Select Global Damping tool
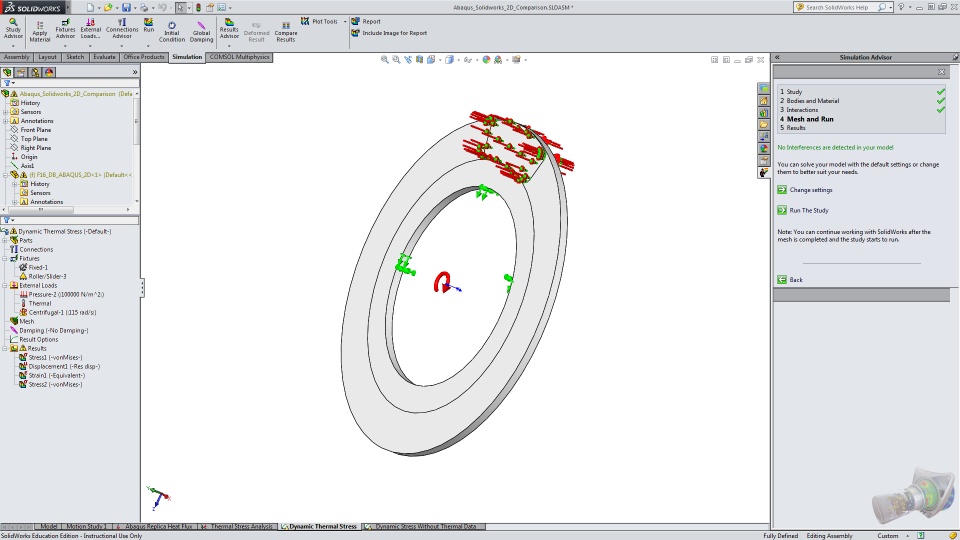 click(x=201, y=32)
